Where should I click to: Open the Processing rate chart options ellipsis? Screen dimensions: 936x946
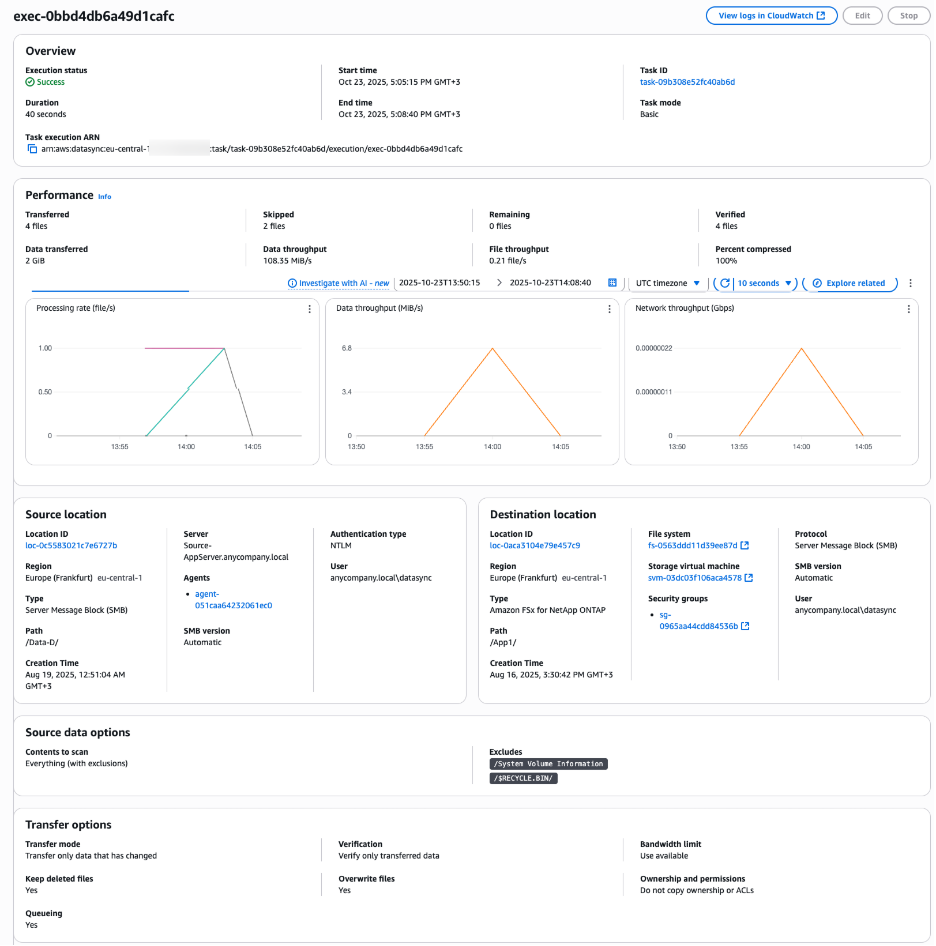click(x=308, y=310)
